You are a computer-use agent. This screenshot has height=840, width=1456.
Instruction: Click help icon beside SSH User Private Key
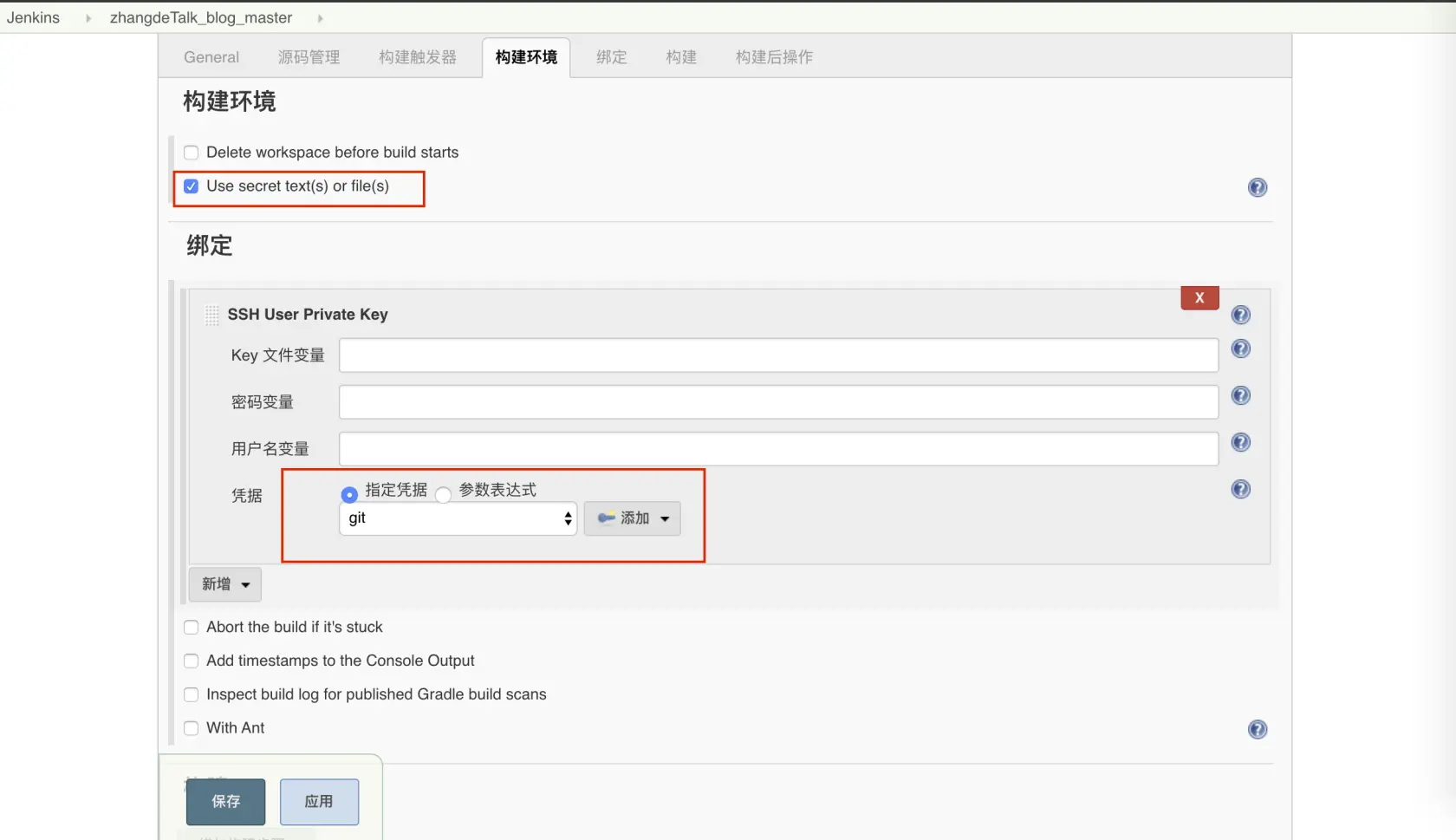pos(1239,315)
